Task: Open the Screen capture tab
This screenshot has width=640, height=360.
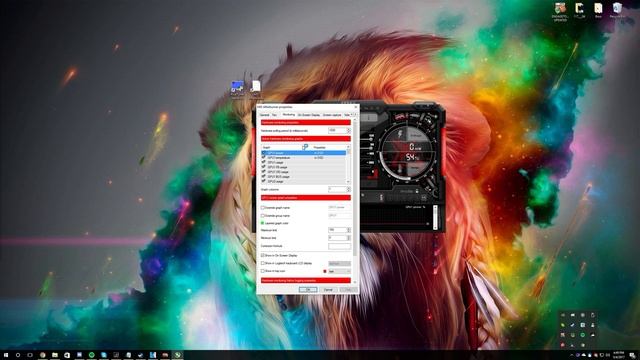Action: pyautogui.click(x=332, y=115)
